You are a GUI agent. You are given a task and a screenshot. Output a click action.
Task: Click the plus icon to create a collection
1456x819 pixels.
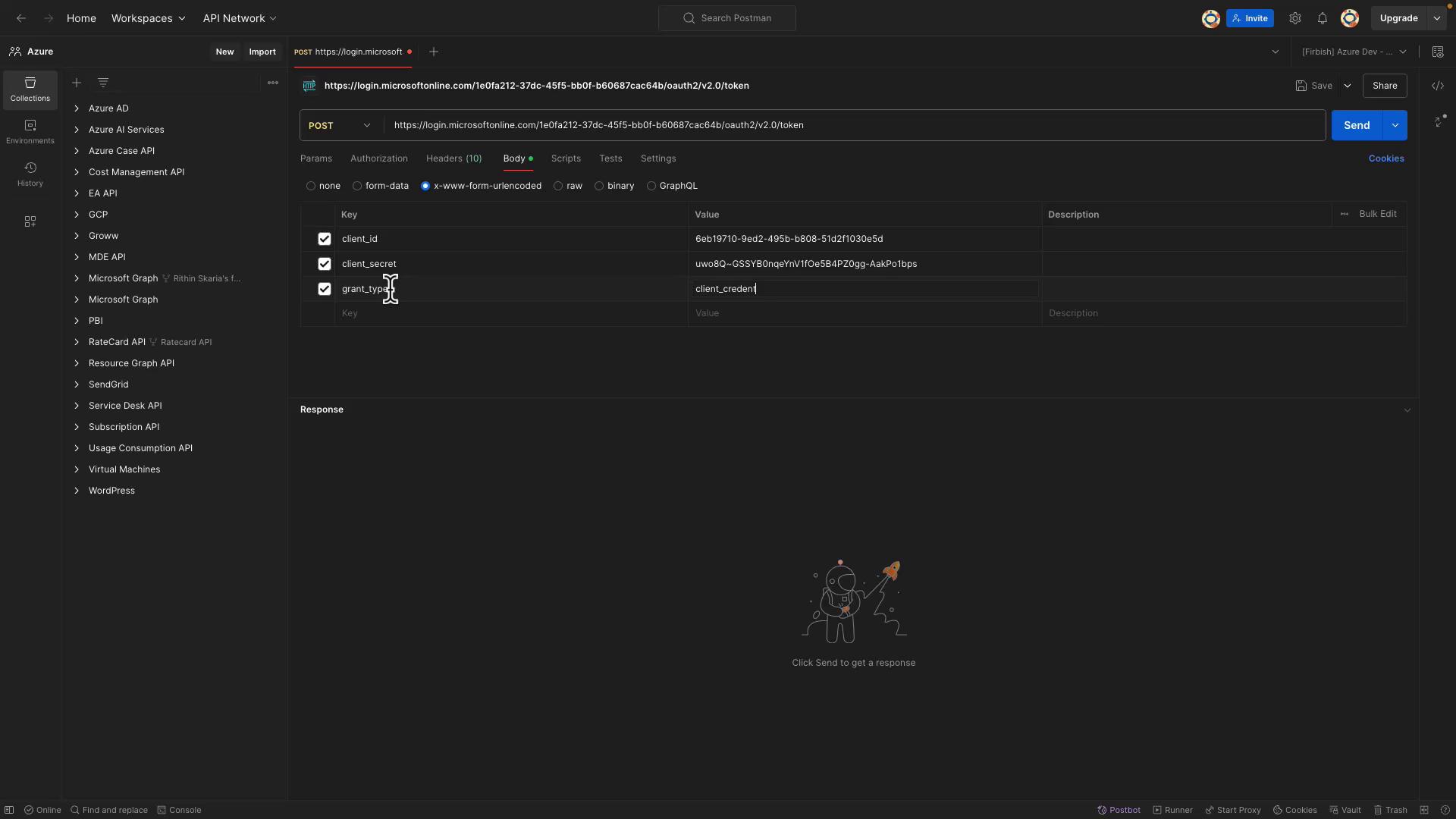(77, 83)
